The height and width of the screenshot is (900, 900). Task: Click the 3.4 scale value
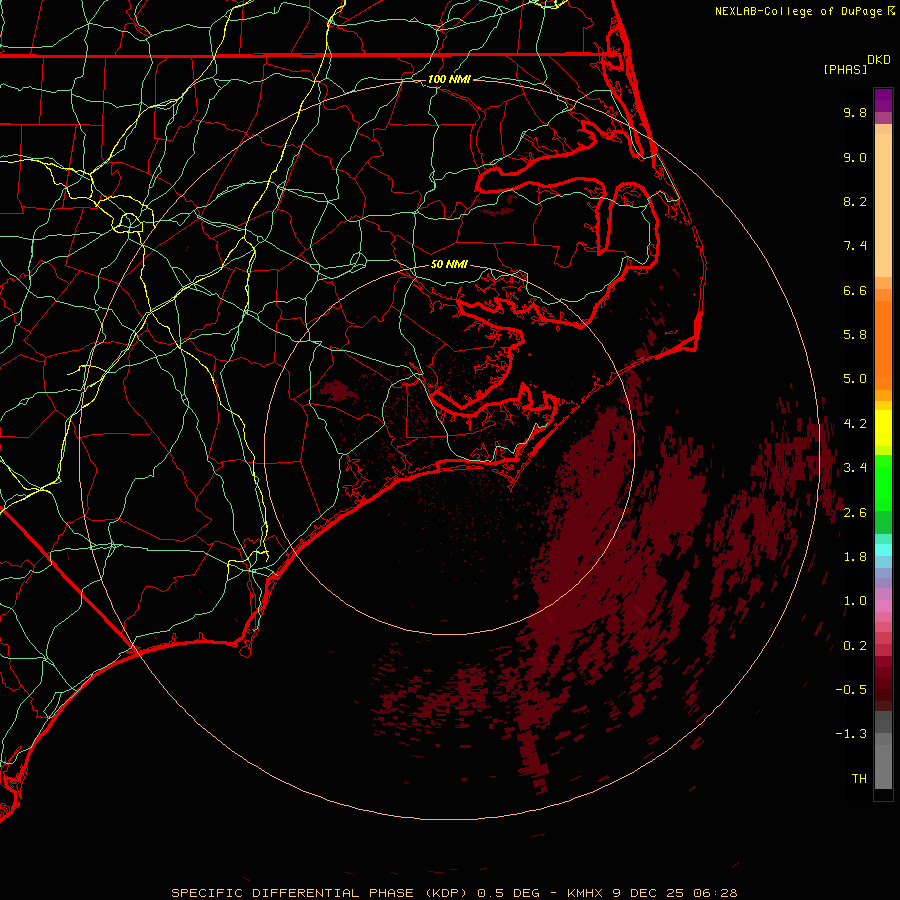[855, 468]
